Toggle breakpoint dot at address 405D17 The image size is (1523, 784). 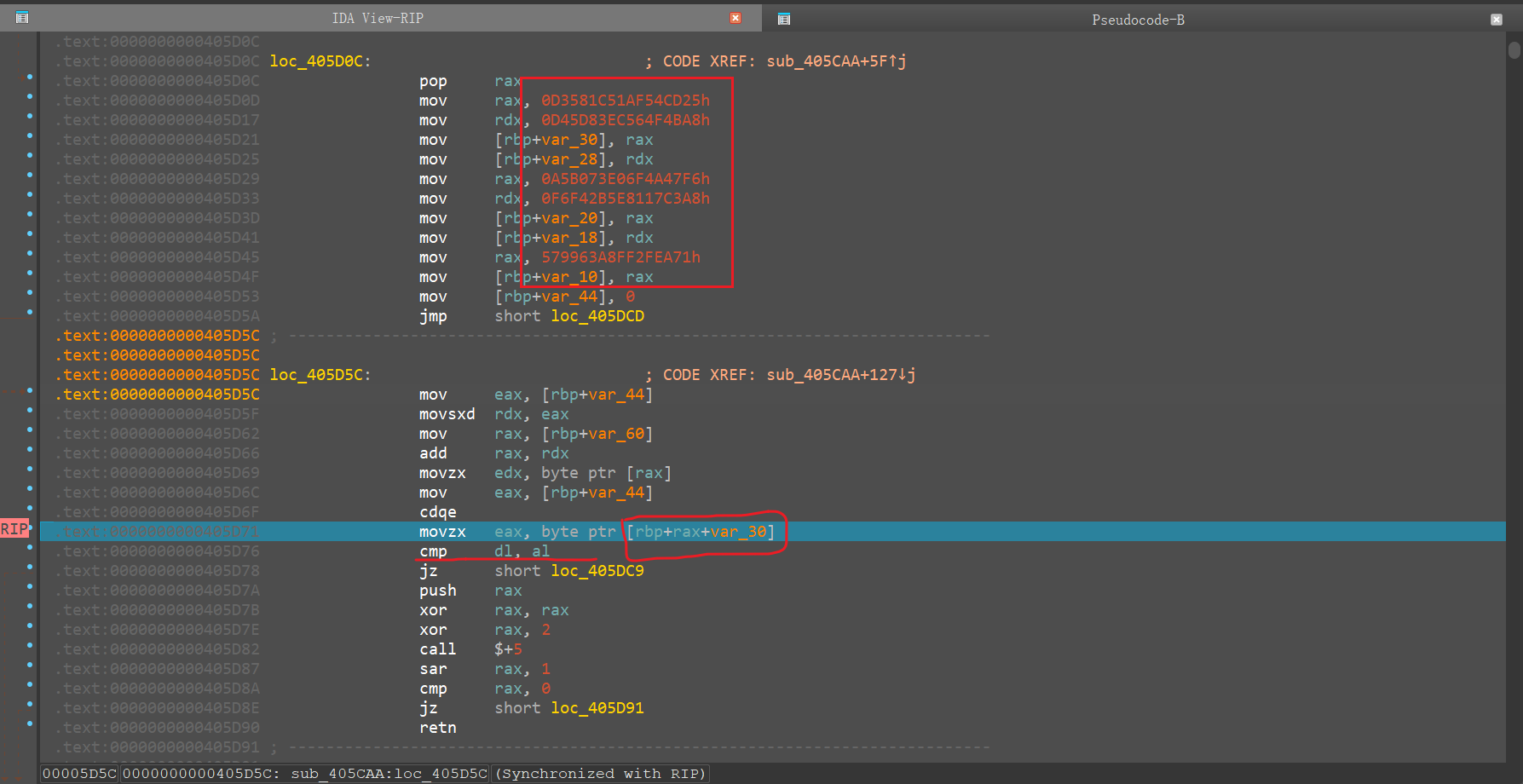pyautogui.click(x=30, y=116)
